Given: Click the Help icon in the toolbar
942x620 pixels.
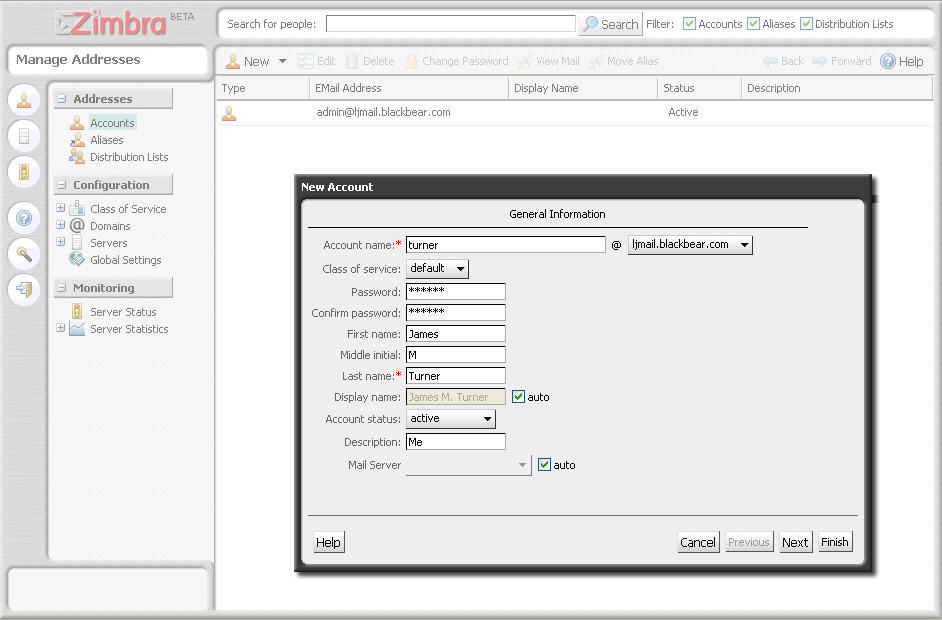Looking at the screenshot, I should coord(888,61).
